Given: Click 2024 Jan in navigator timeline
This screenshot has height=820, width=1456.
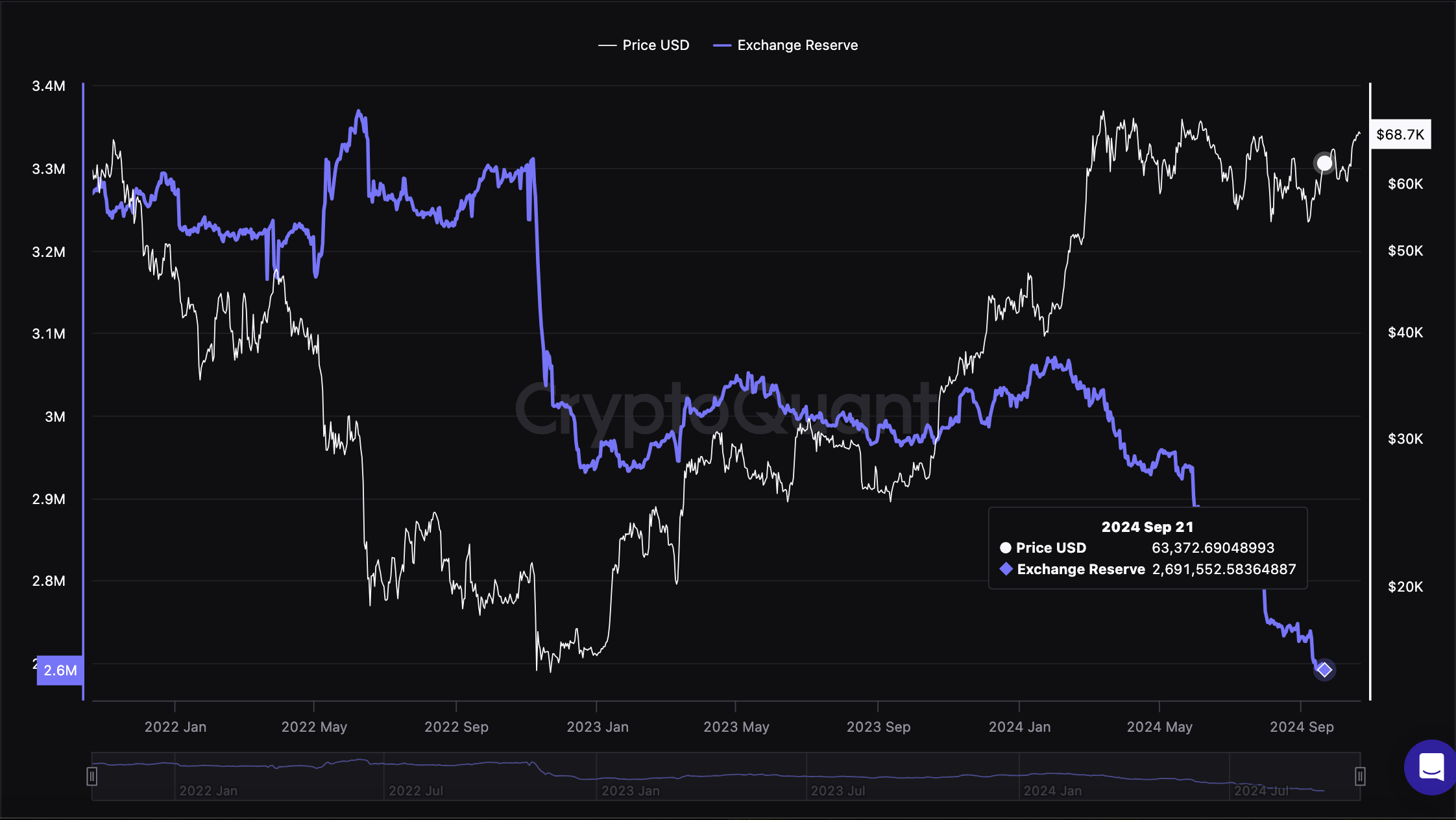Looking at the screenshot, I should coord(1052,791).
